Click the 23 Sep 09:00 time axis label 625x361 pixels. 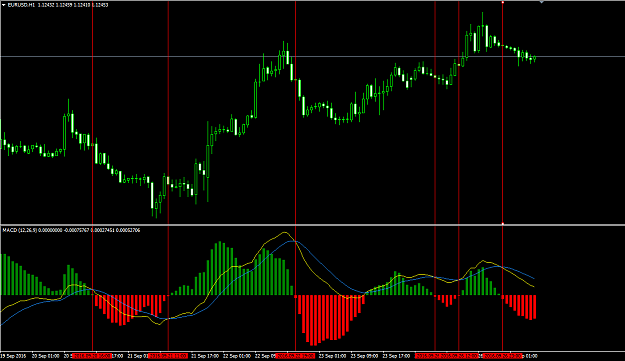(x=364, y=356)
